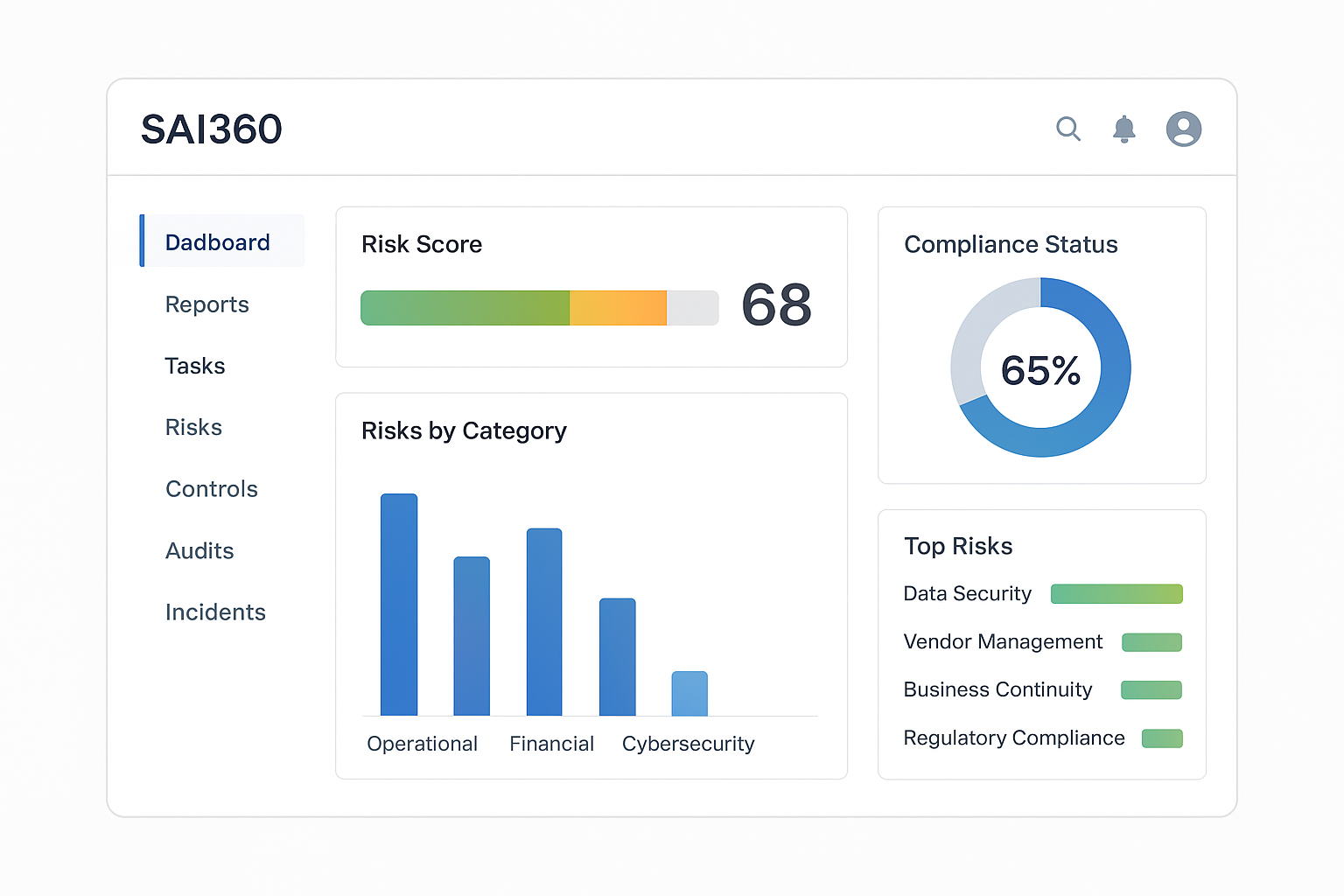Open the Tasks section in the sidebar

click(195, 366)
